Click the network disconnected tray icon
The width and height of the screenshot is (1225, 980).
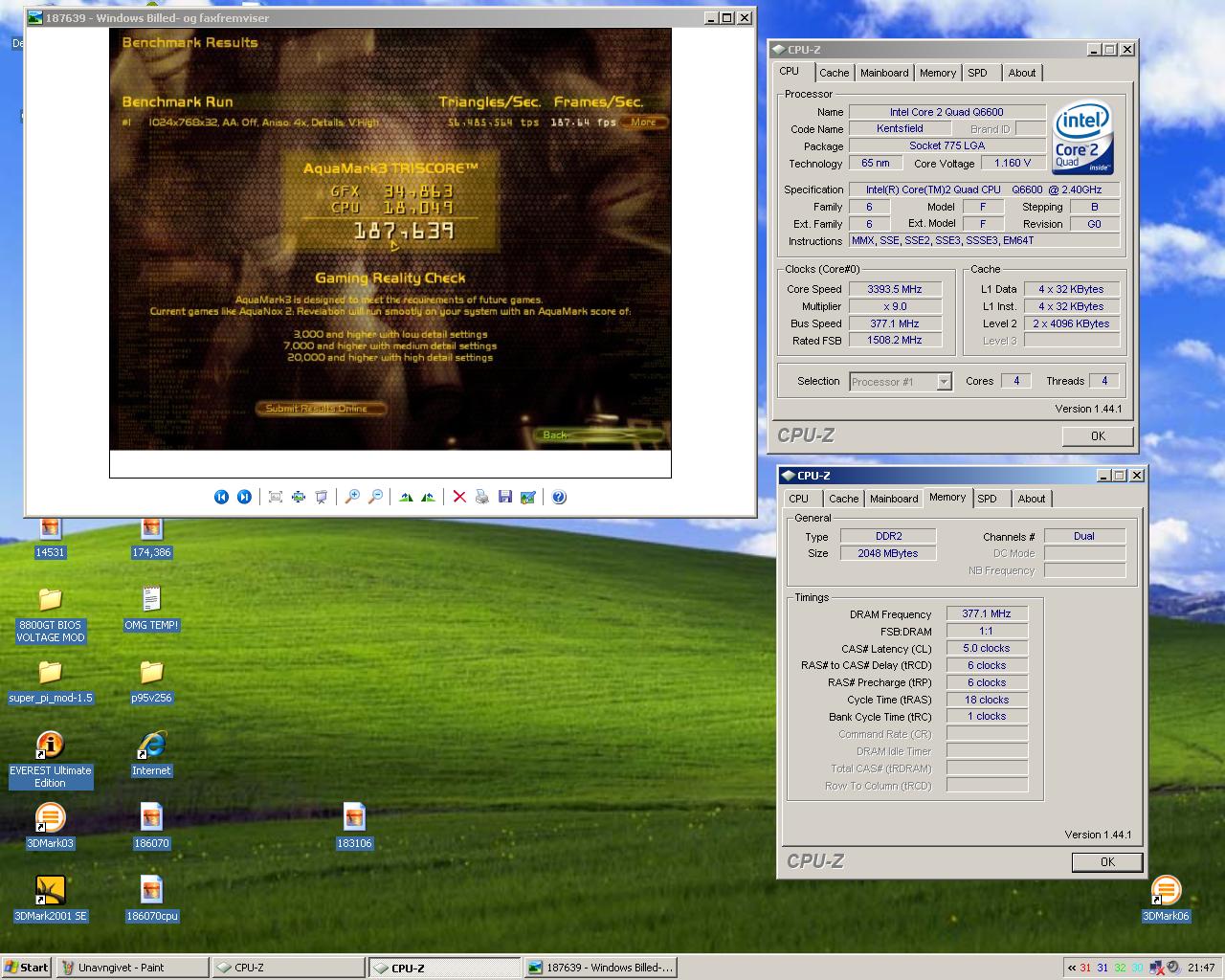point(1157,968)
